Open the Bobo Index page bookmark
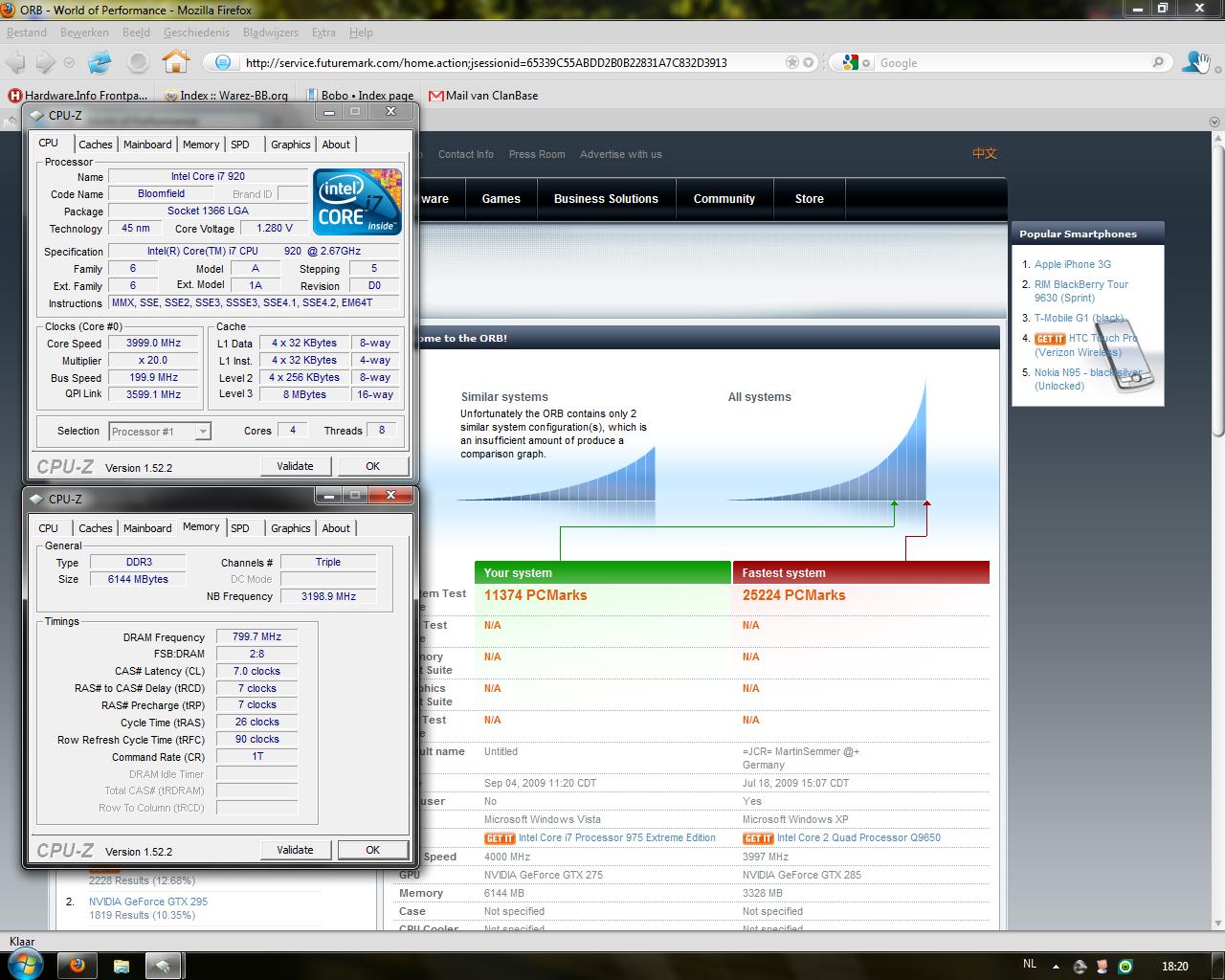 coord(360,96)
